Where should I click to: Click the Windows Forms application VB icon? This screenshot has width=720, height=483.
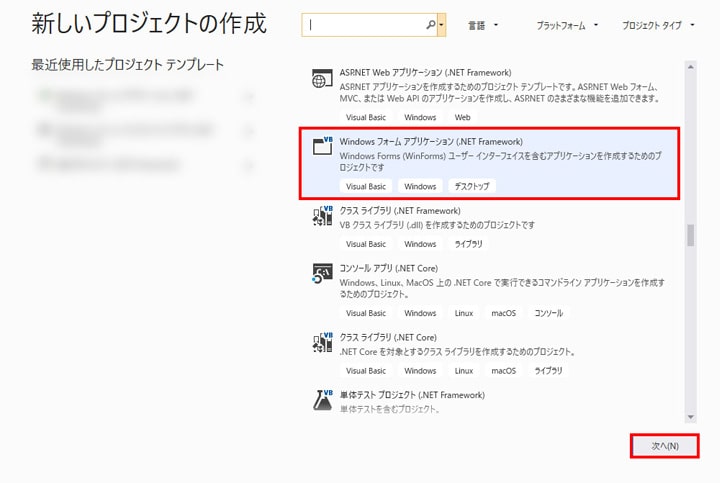point(322,146)
